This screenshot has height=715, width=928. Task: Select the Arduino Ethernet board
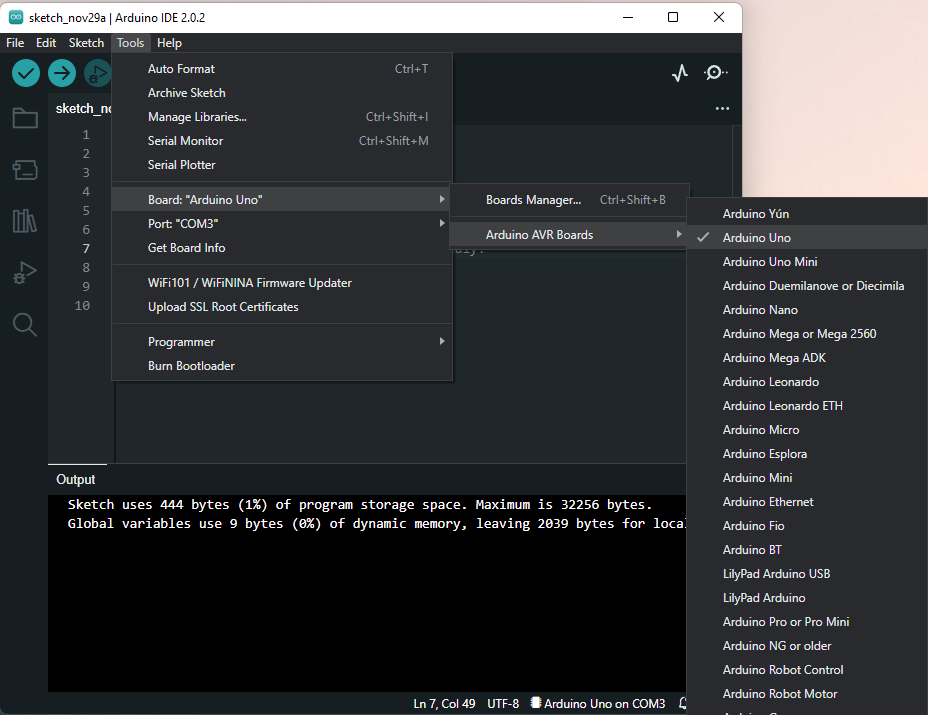click(x=807, y=501)
